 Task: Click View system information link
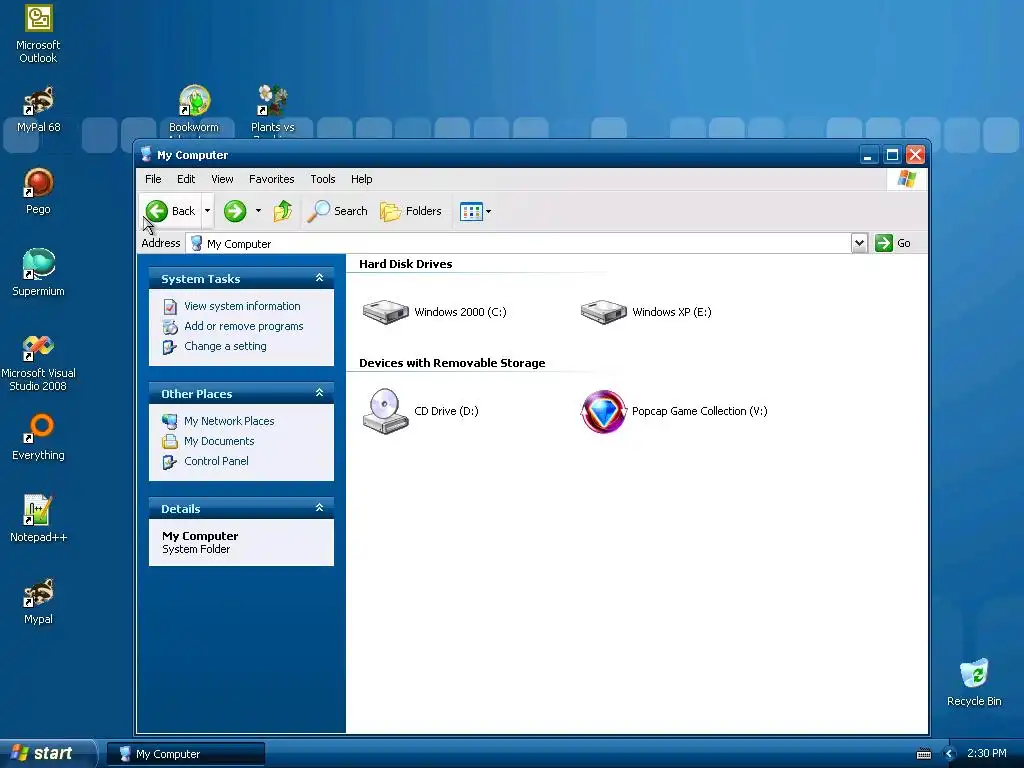tap(242, 306)
